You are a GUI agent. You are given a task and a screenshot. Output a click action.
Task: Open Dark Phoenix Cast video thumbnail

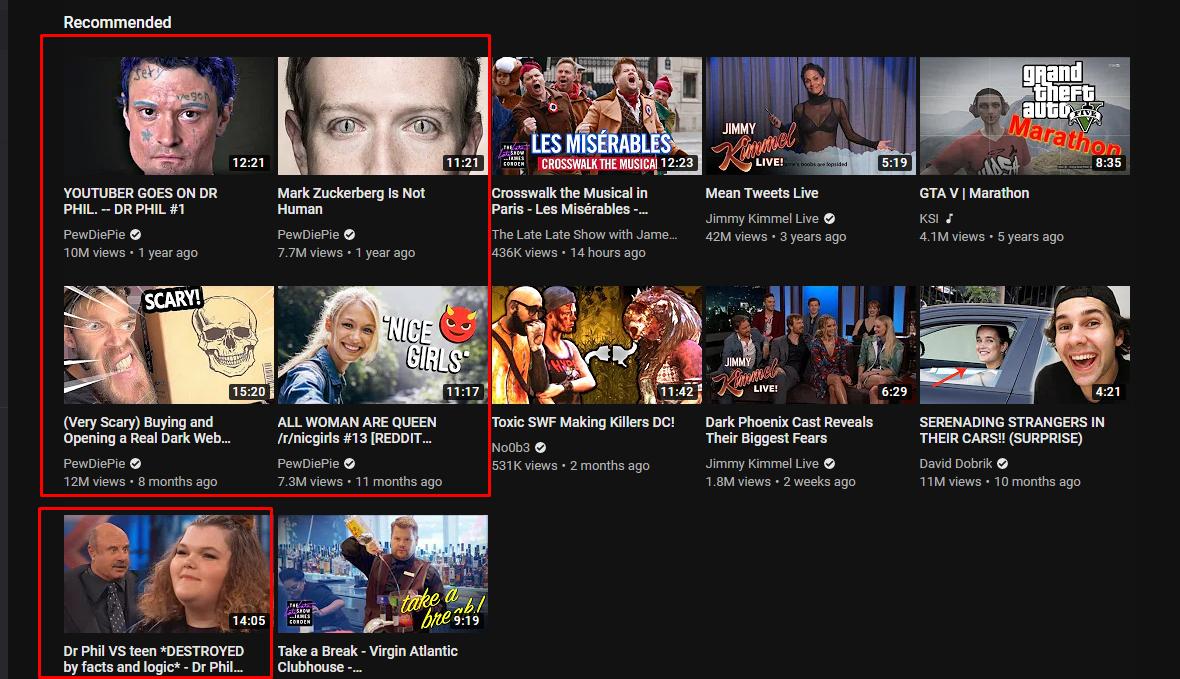point(810,345)
